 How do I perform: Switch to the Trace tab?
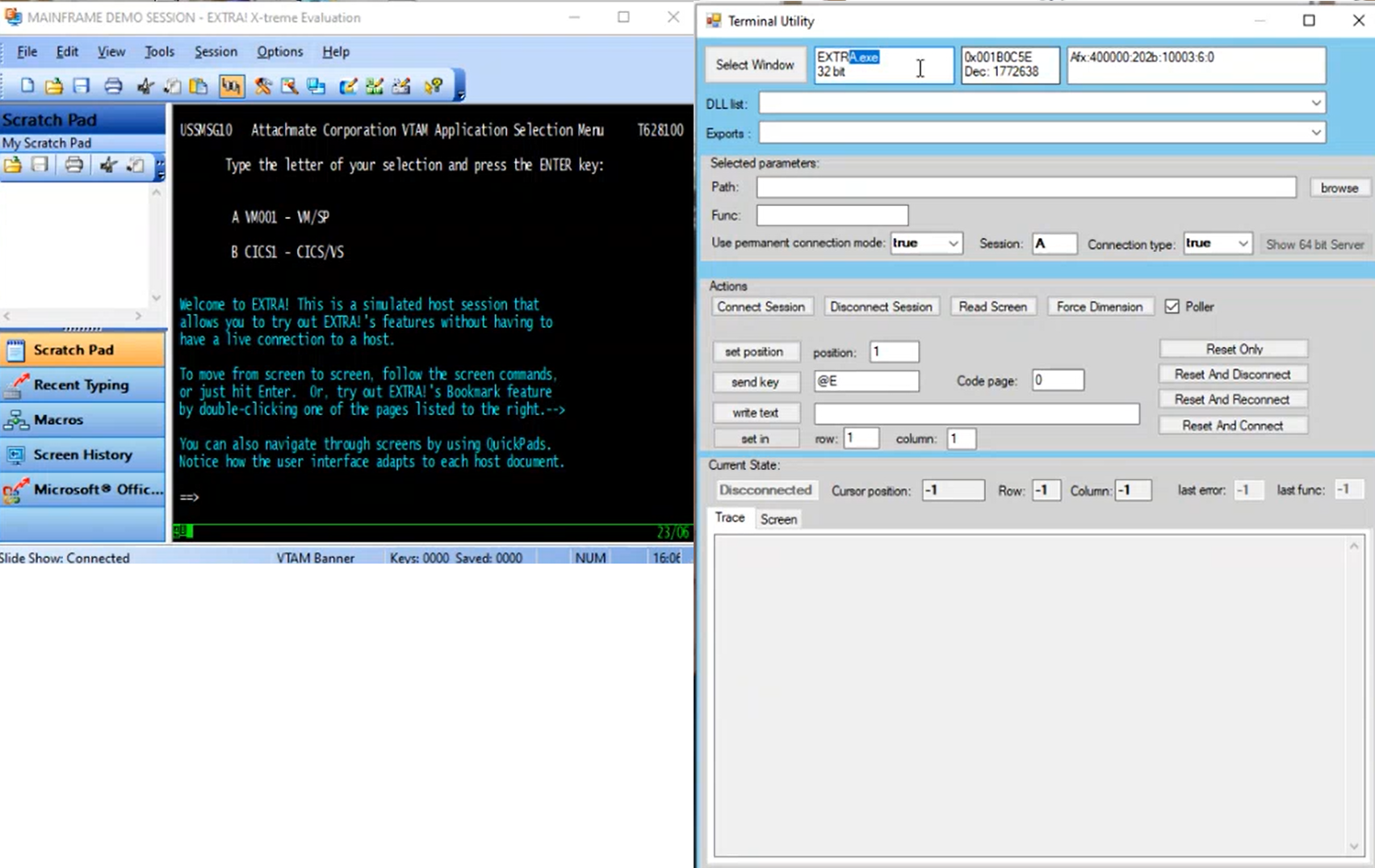click(x=730, y=518)
